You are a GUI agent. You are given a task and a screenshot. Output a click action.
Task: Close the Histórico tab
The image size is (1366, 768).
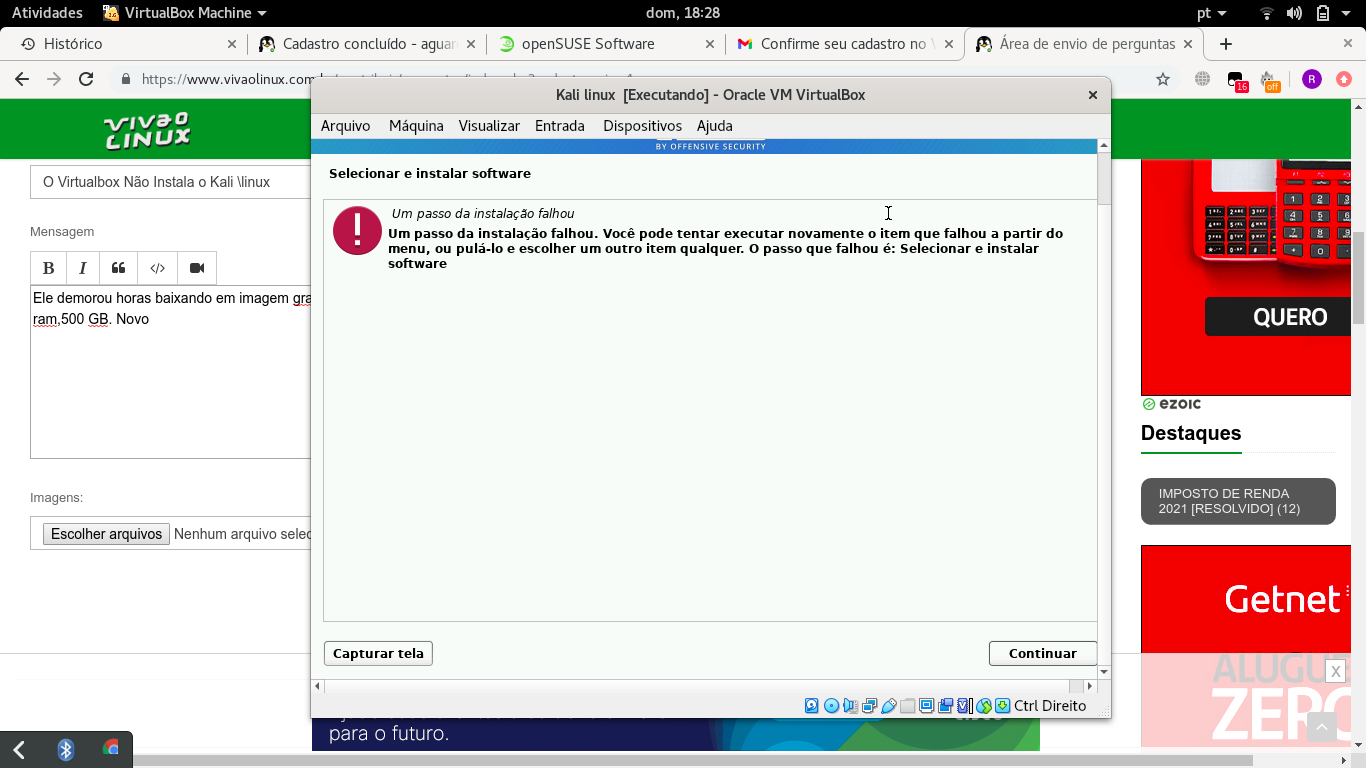click(x=232, y=44)
